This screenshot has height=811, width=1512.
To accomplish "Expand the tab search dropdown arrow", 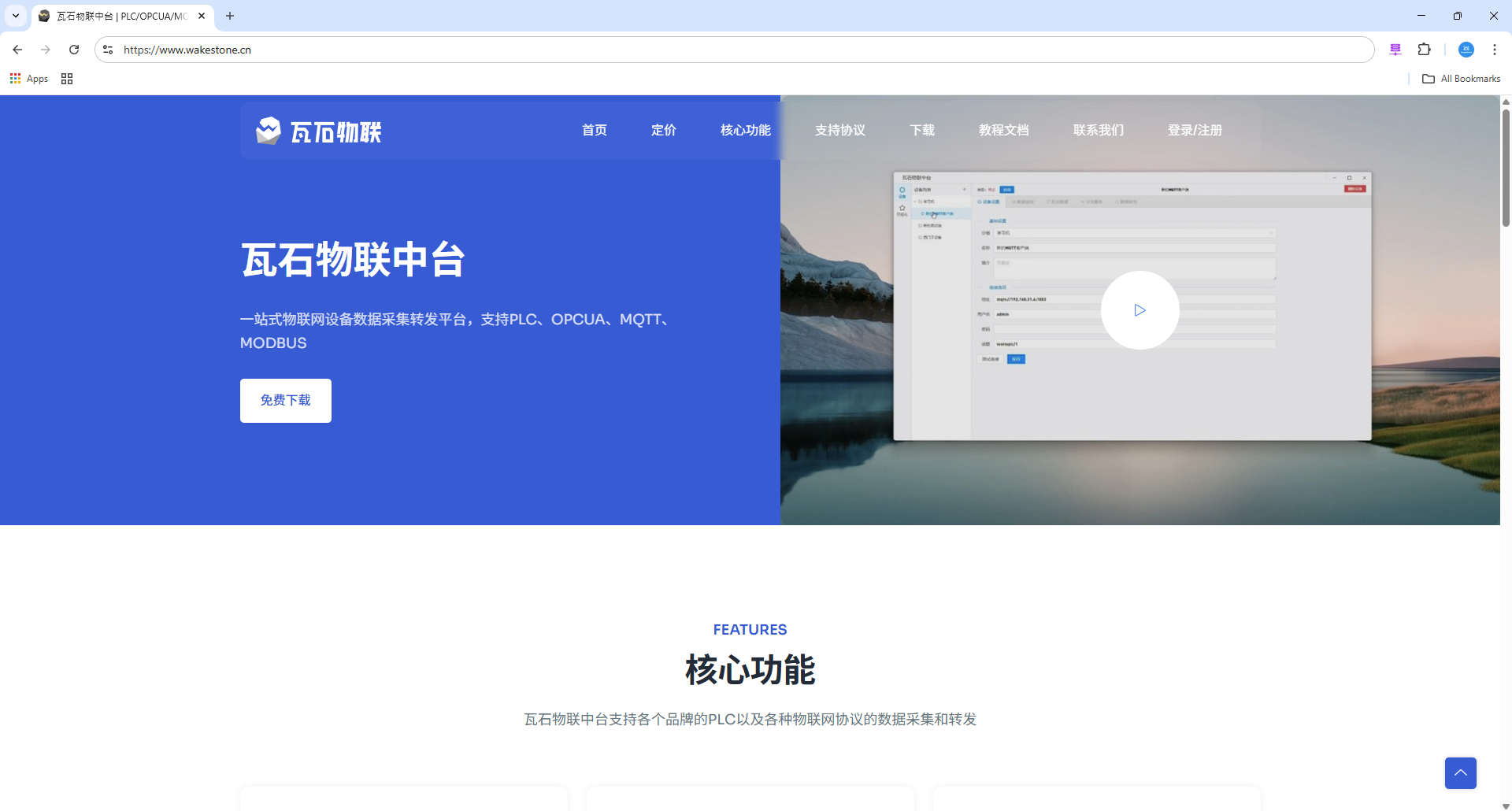I will (x=15, y=16).
